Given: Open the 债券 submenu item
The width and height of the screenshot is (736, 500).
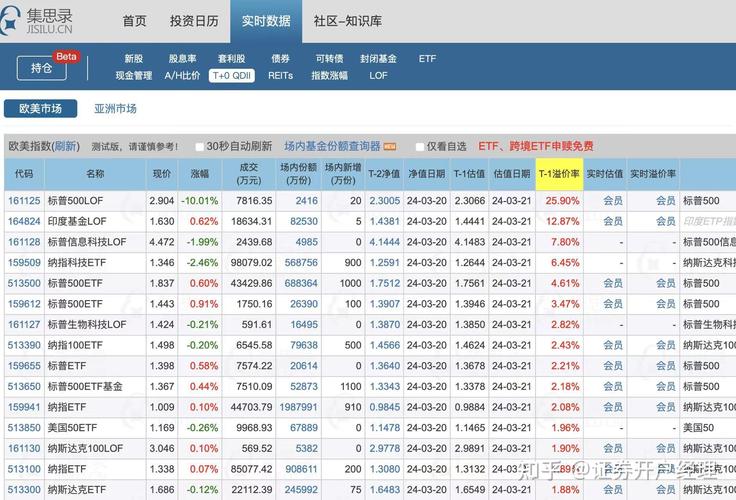Looking at the screenshot, I should point(280,59).
